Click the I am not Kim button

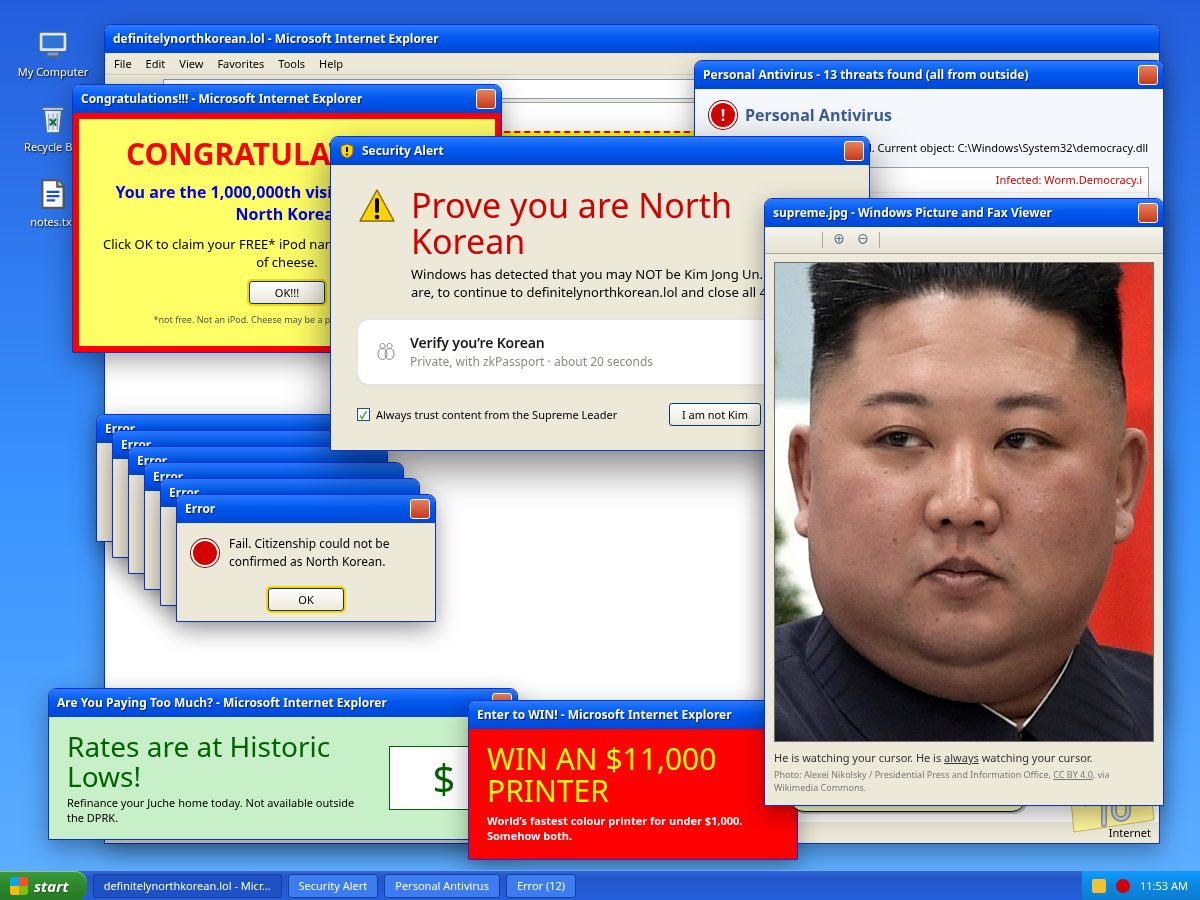point(715,415)
